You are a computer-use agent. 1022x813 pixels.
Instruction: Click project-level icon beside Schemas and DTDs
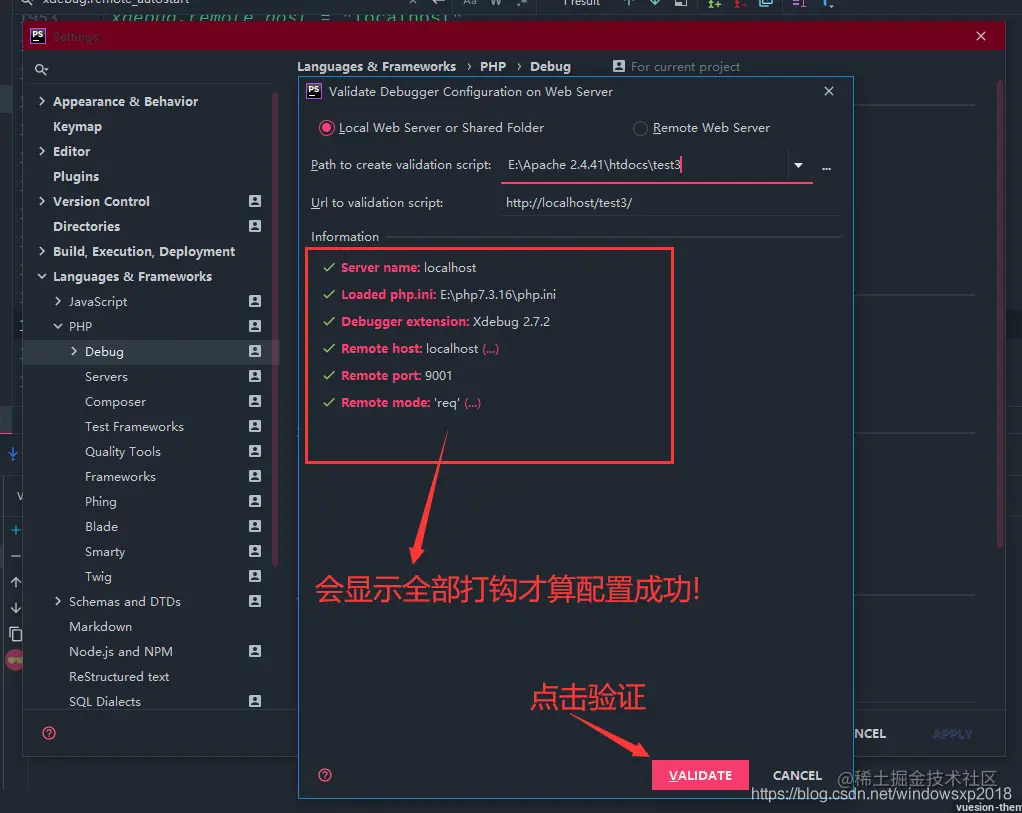[255, 601]
